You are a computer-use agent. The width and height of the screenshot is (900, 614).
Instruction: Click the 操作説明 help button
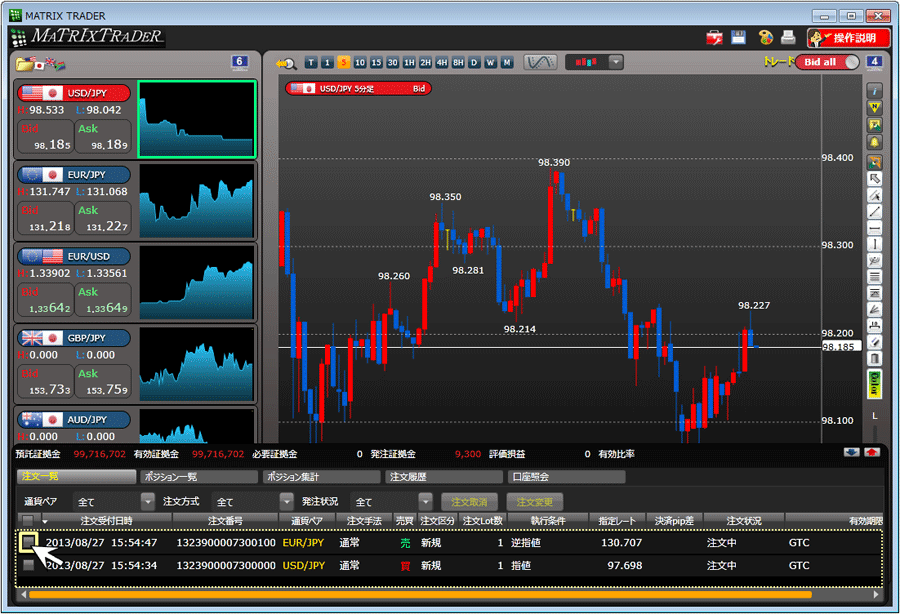point(848,38)
